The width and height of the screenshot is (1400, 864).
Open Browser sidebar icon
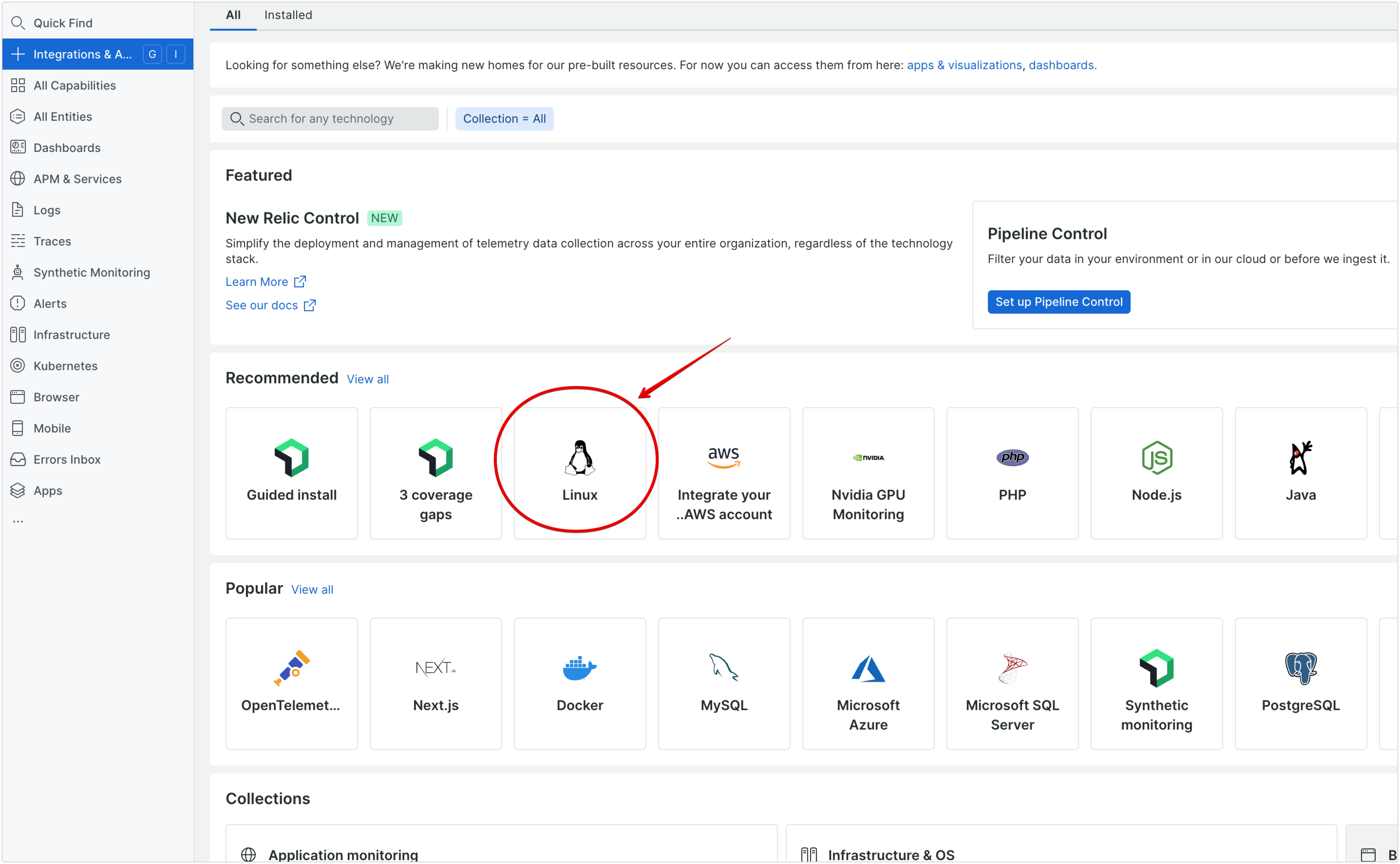[x=18, y=397]
